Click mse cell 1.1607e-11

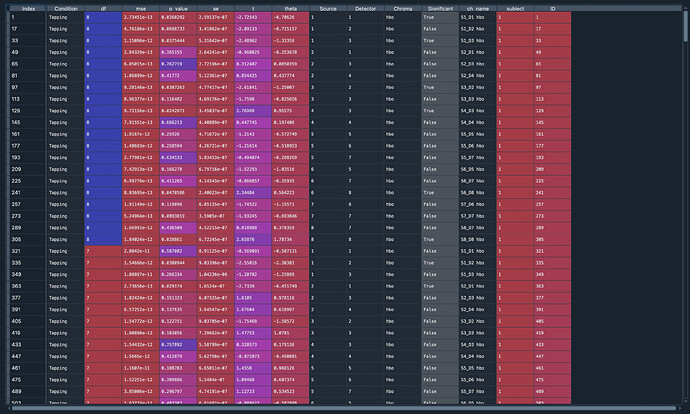pos(140,368)
